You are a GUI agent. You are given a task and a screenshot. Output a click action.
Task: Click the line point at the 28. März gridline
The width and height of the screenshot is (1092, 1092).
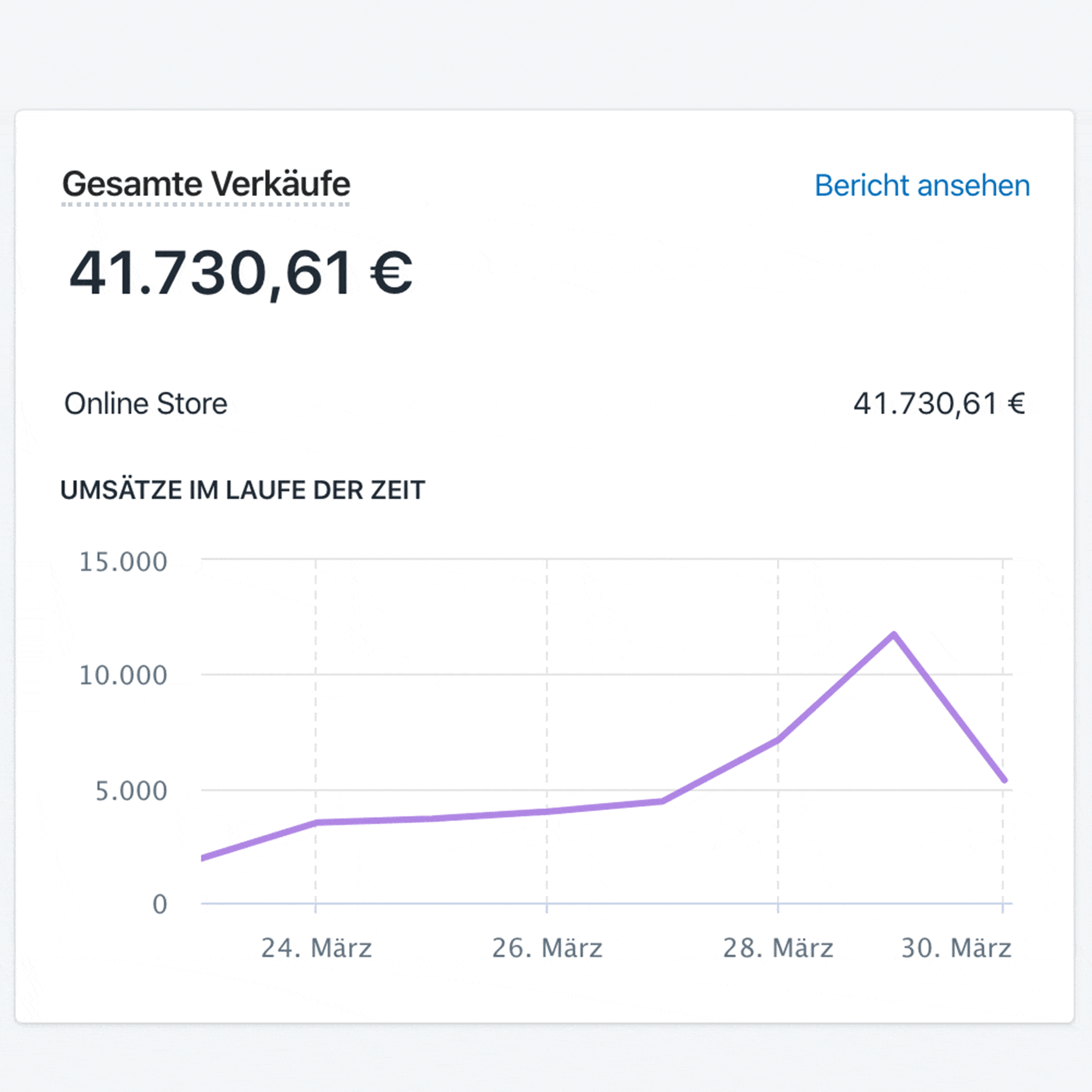[x=778, y=739]
